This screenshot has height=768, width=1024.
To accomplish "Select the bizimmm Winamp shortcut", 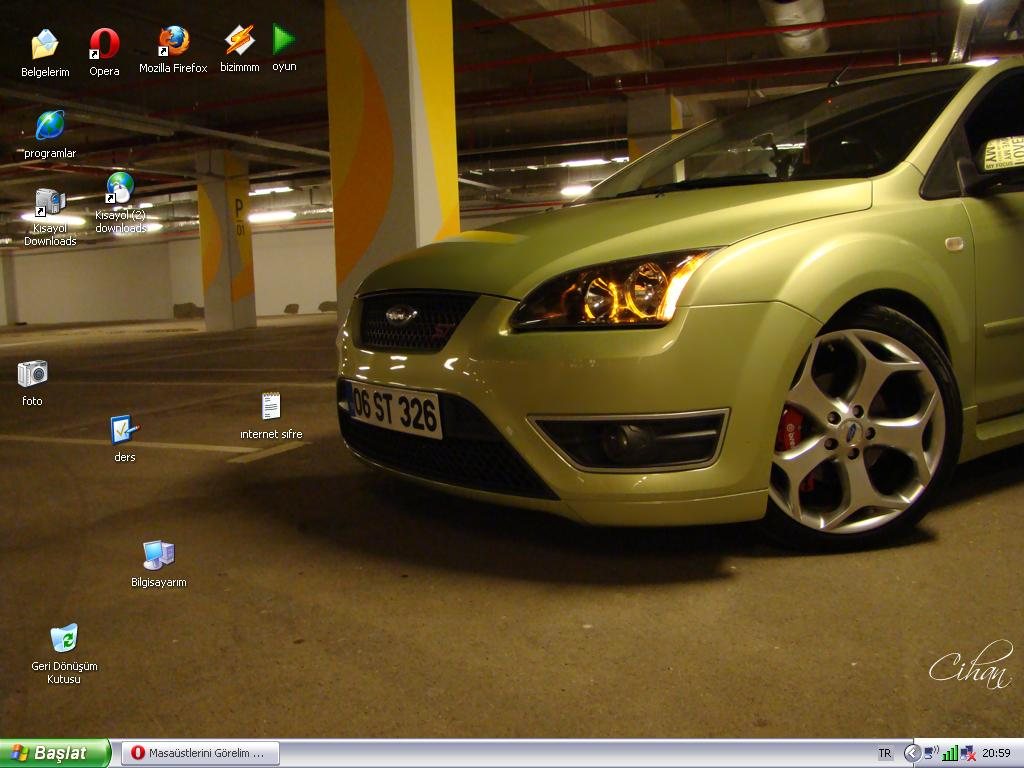I will pos(239,41).
